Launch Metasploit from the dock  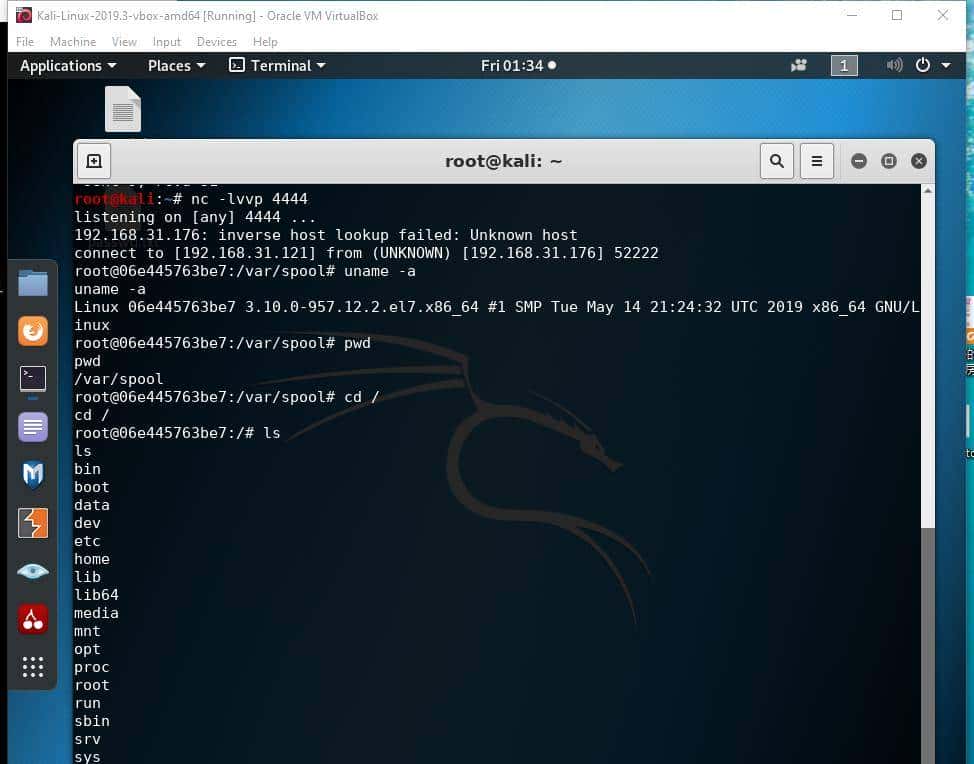coord(33,475)
